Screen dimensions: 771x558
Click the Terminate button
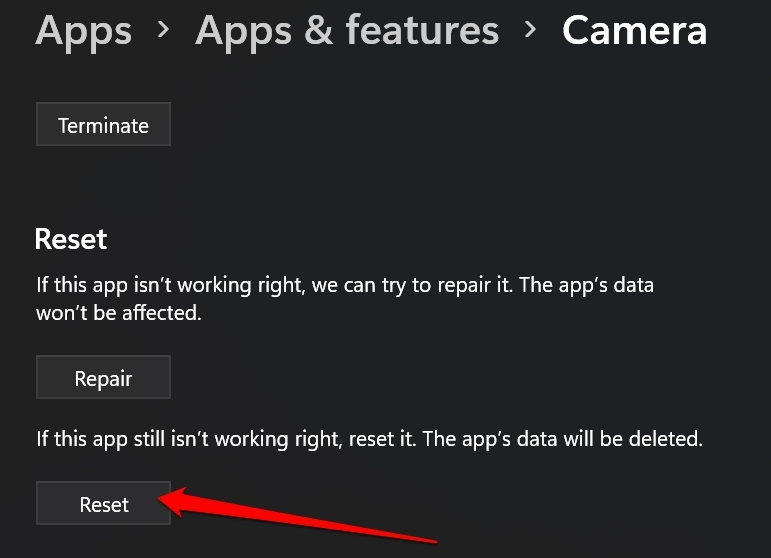(103, 126)
